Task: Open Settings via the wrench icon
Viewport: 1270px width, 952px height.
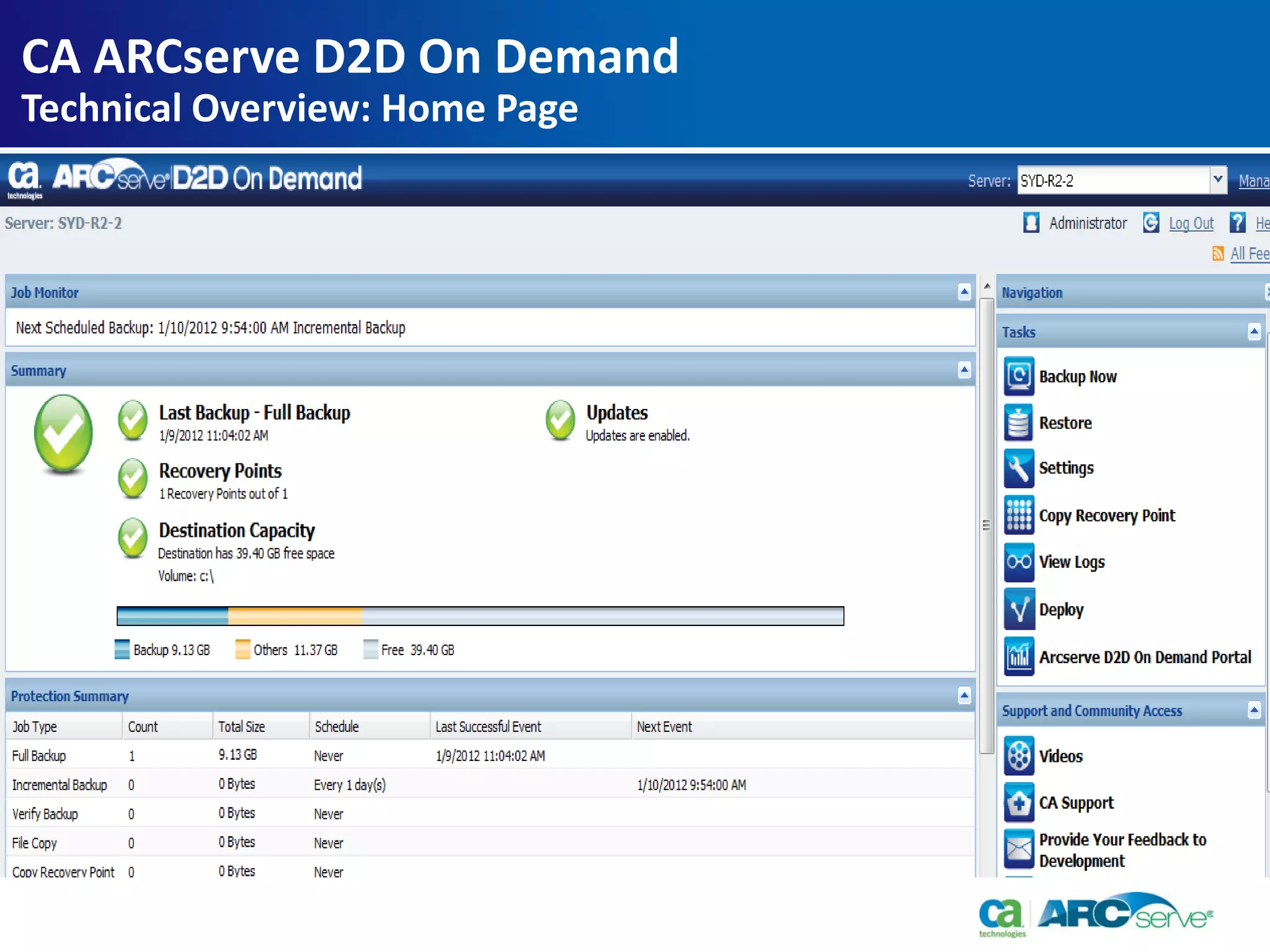Action: (x=1019, y=469)
